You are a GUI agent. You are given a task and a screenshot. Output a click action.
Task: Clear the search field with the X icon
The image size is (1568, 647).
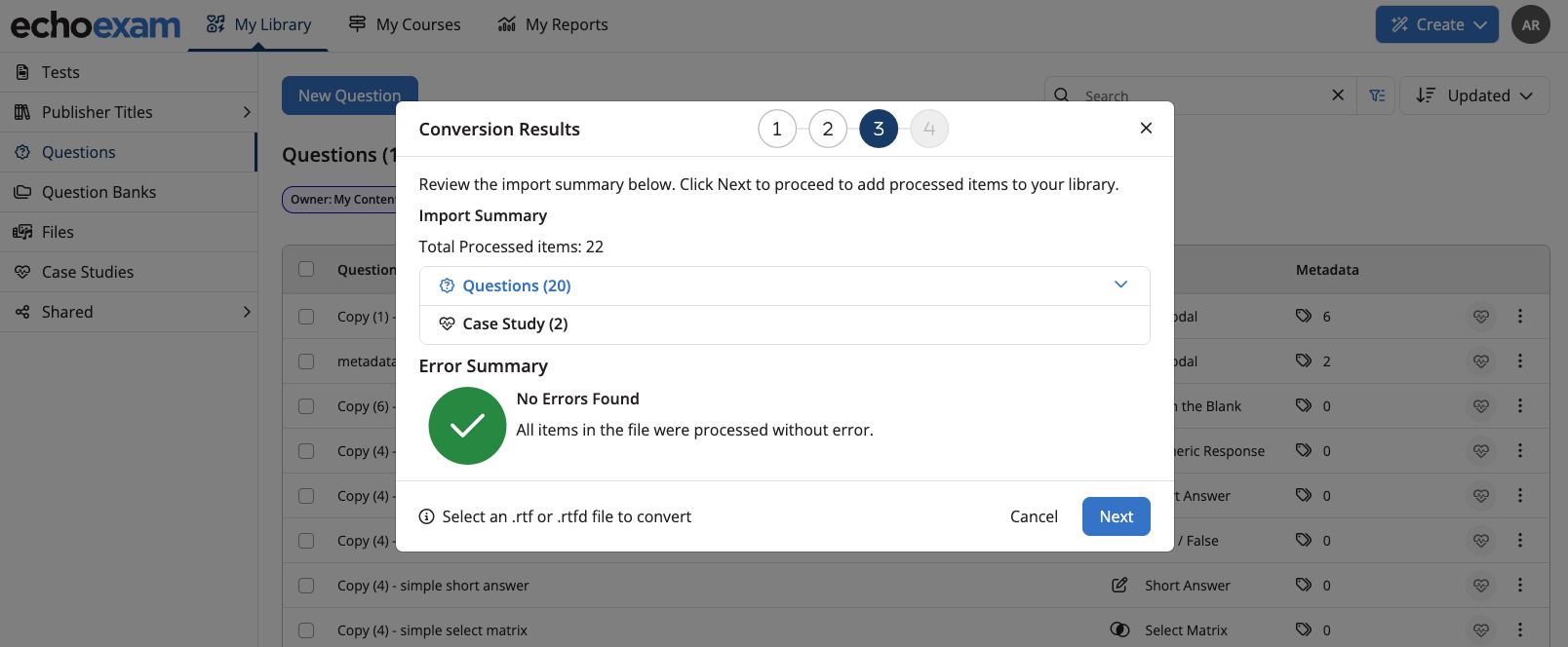pyautogui.click(x=1338, y=95)
